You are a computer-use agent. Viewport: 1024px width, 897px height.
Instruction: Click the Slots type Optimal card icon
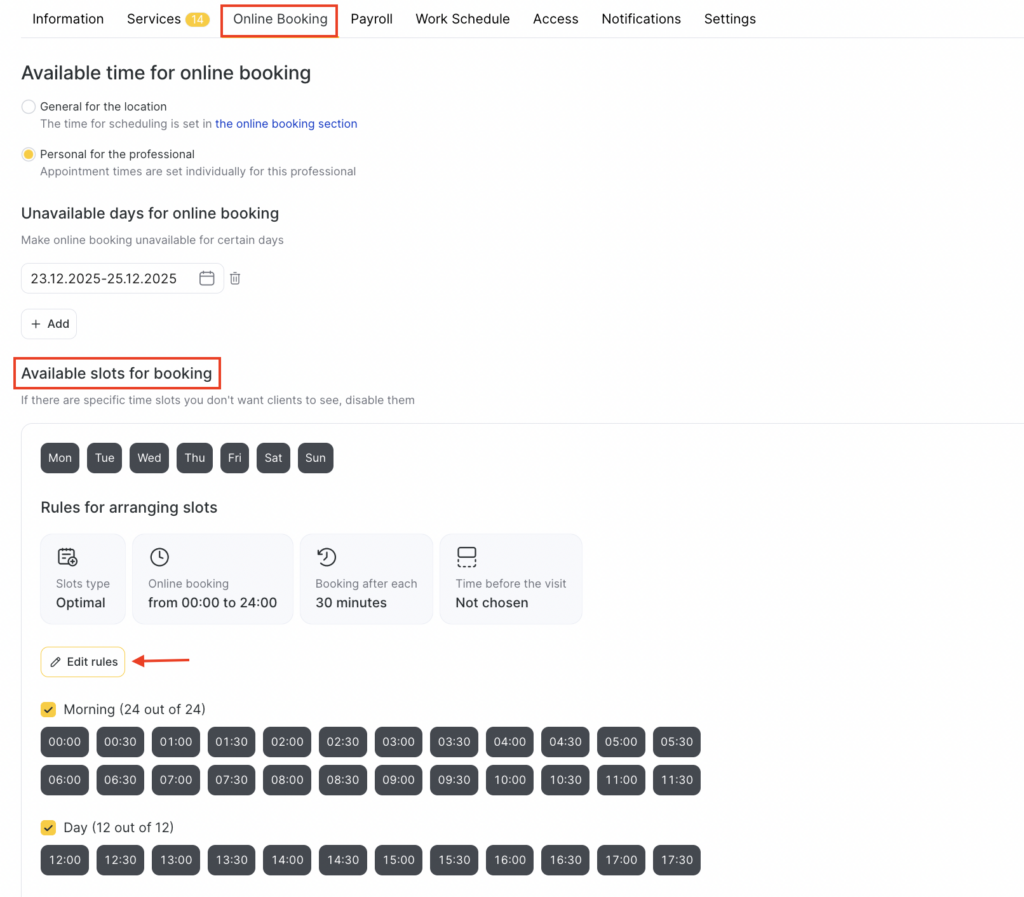pos(67,557)
